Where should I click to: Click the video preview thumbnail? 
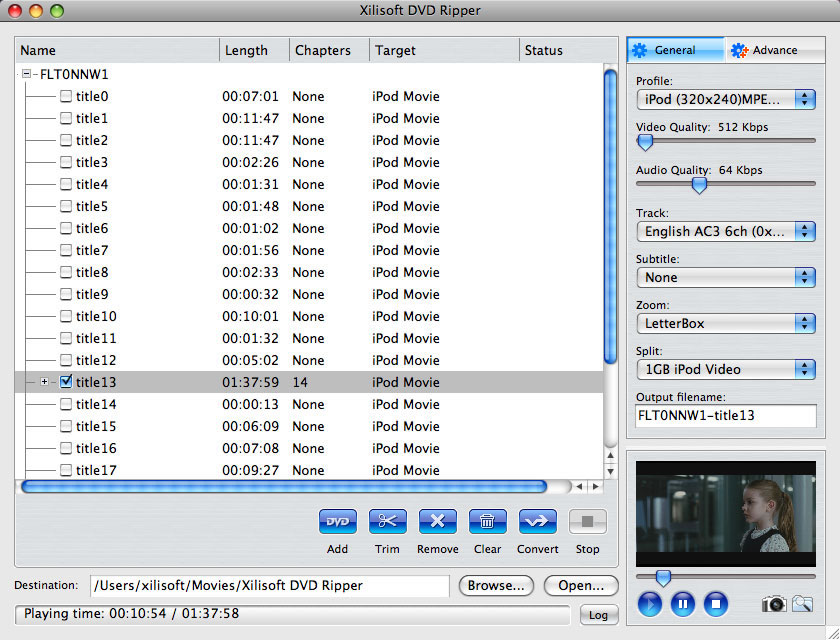click(x=726, y=514)
